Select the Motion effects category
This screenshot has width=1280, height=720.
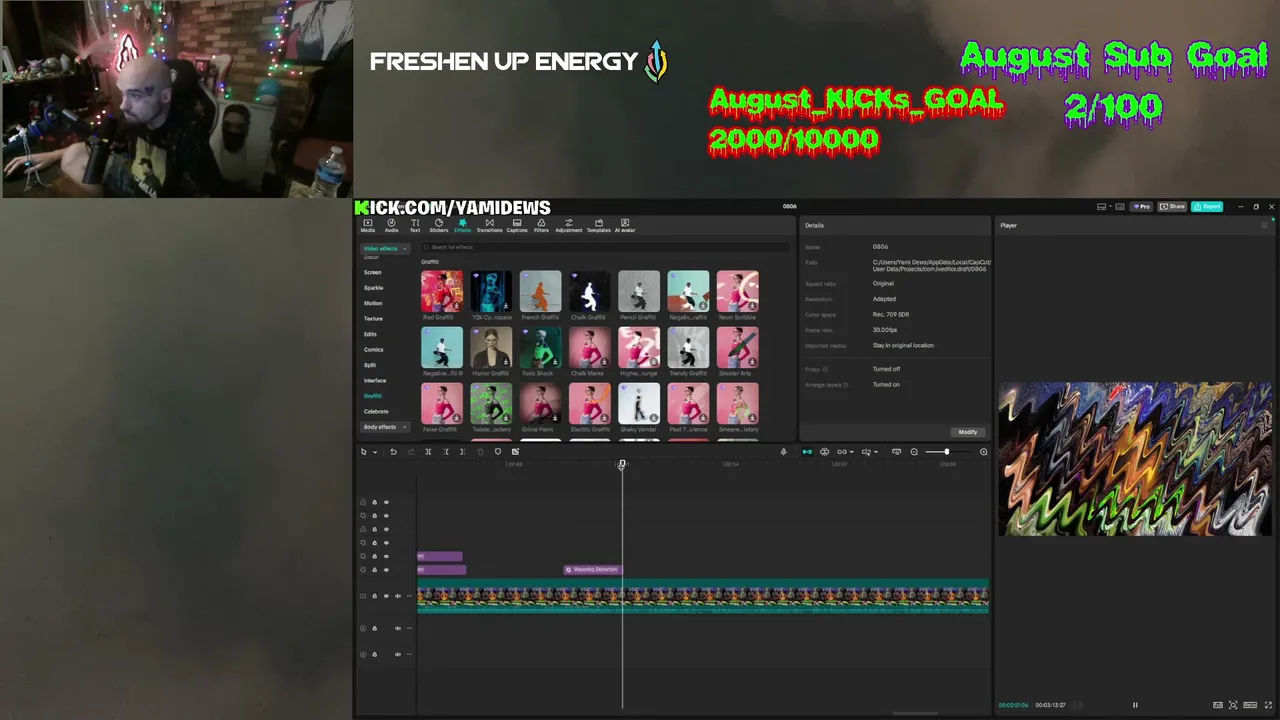[373, 303]
